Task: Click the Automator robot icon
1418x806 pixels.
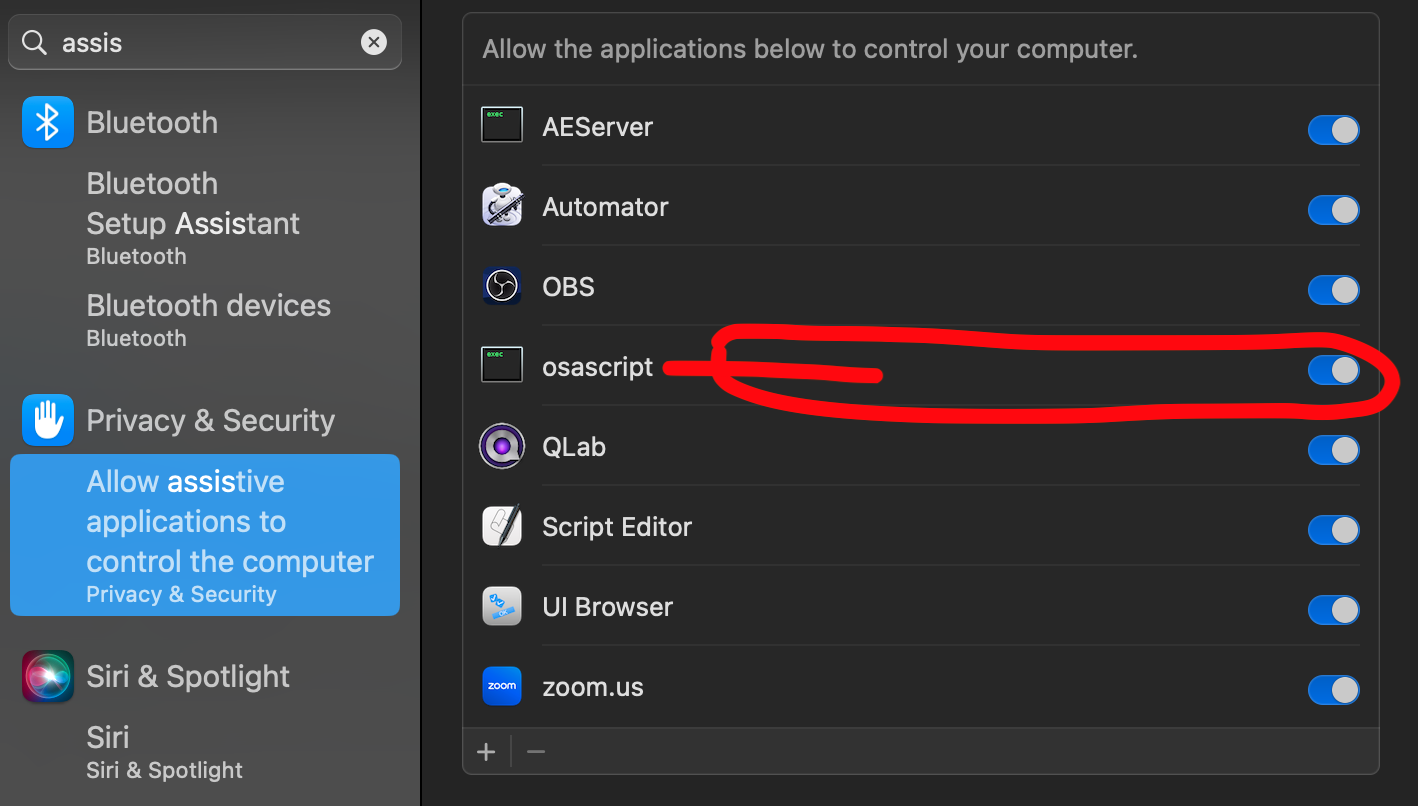Action: pos(502,206)
